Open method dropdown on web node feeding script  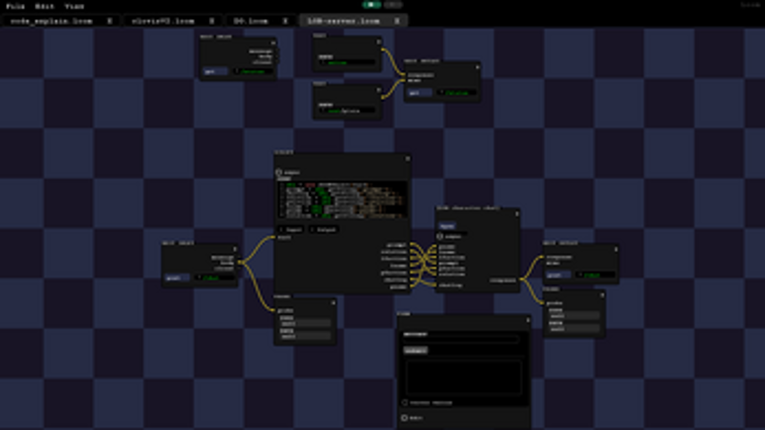(176, 278)
